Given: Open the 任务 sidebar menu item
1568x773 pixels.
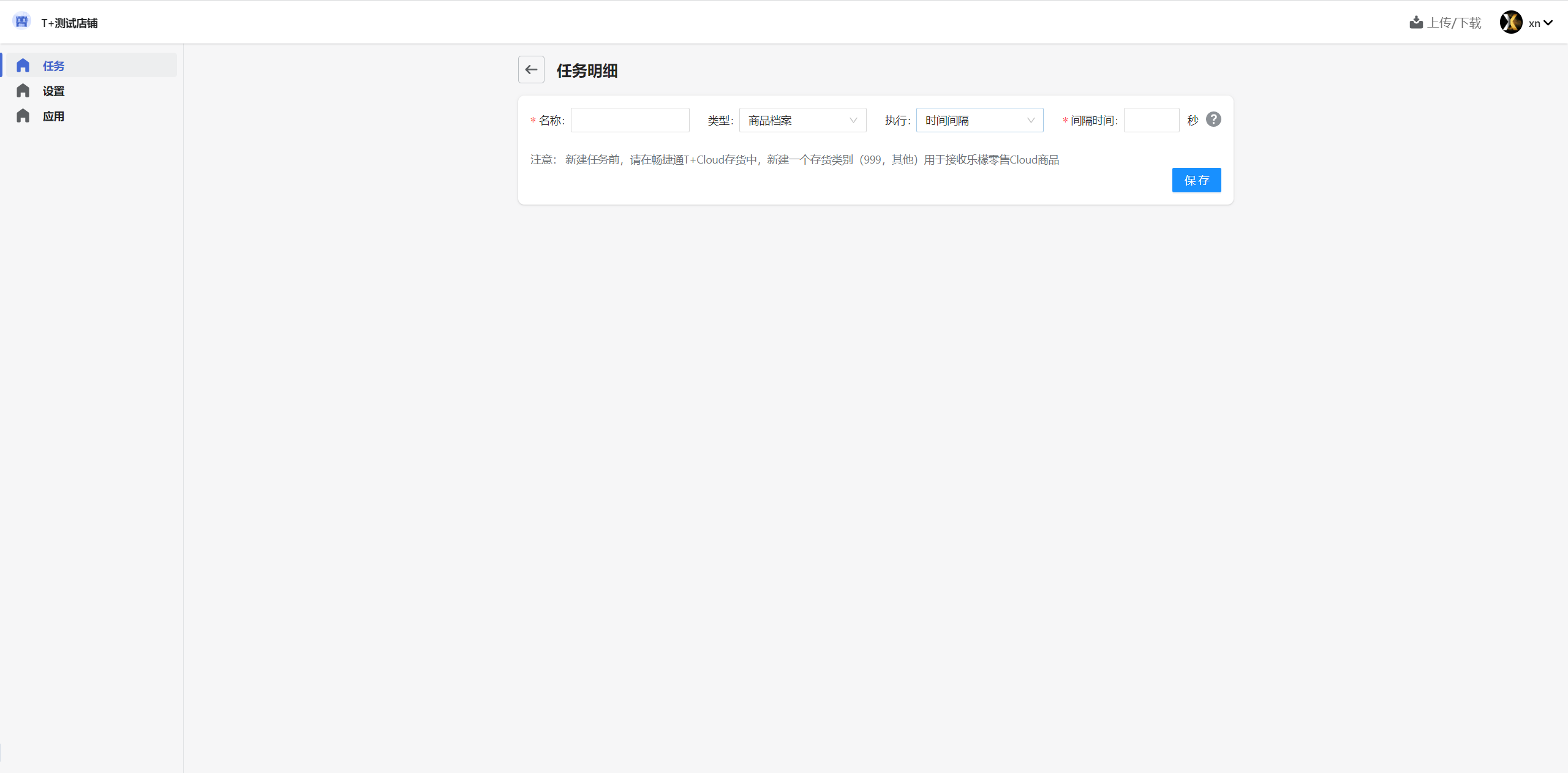Looking at the screenshot, I should [53, 66].
